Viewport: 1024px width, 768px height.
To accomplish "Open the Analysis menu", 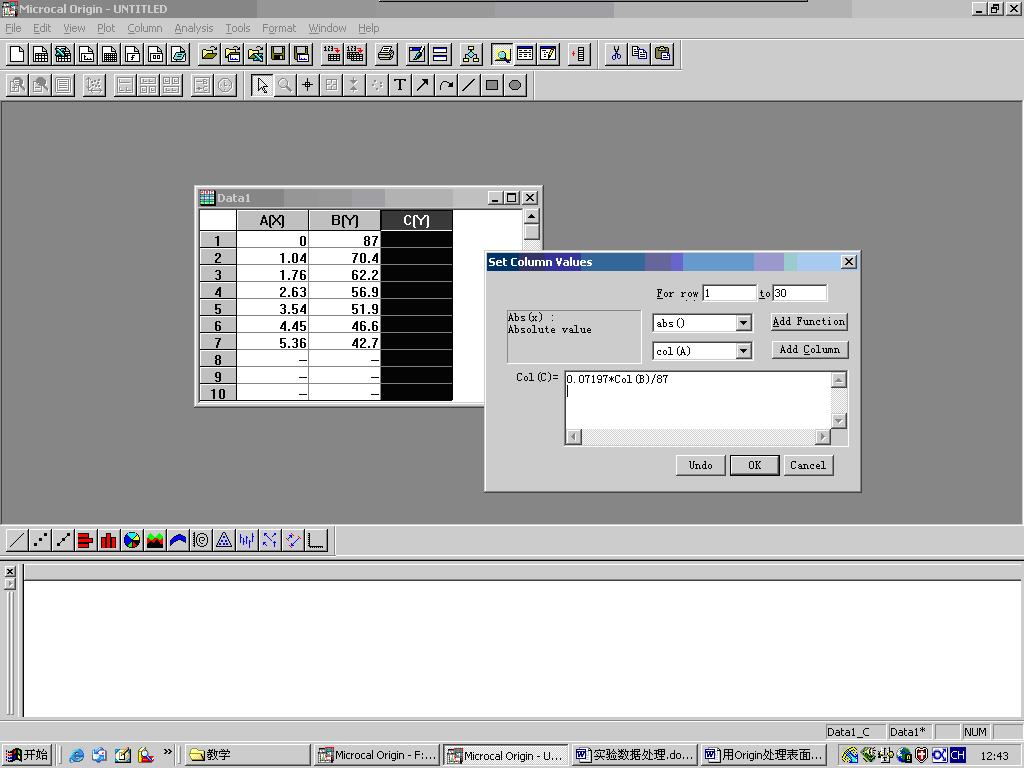I will coord(193,28).
